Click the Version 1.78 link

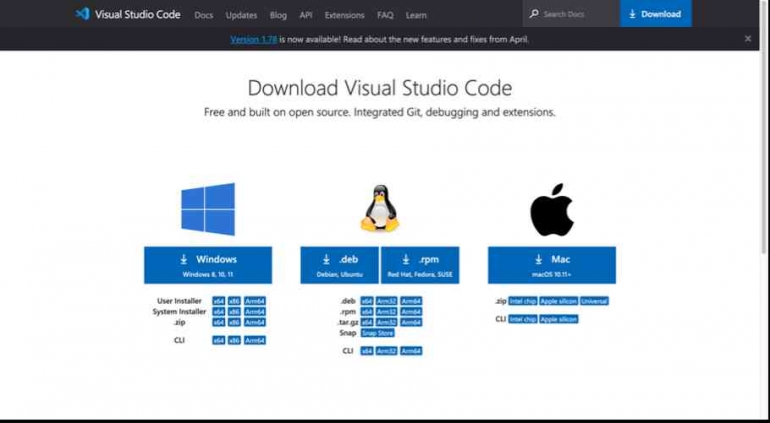pos(251,39)
